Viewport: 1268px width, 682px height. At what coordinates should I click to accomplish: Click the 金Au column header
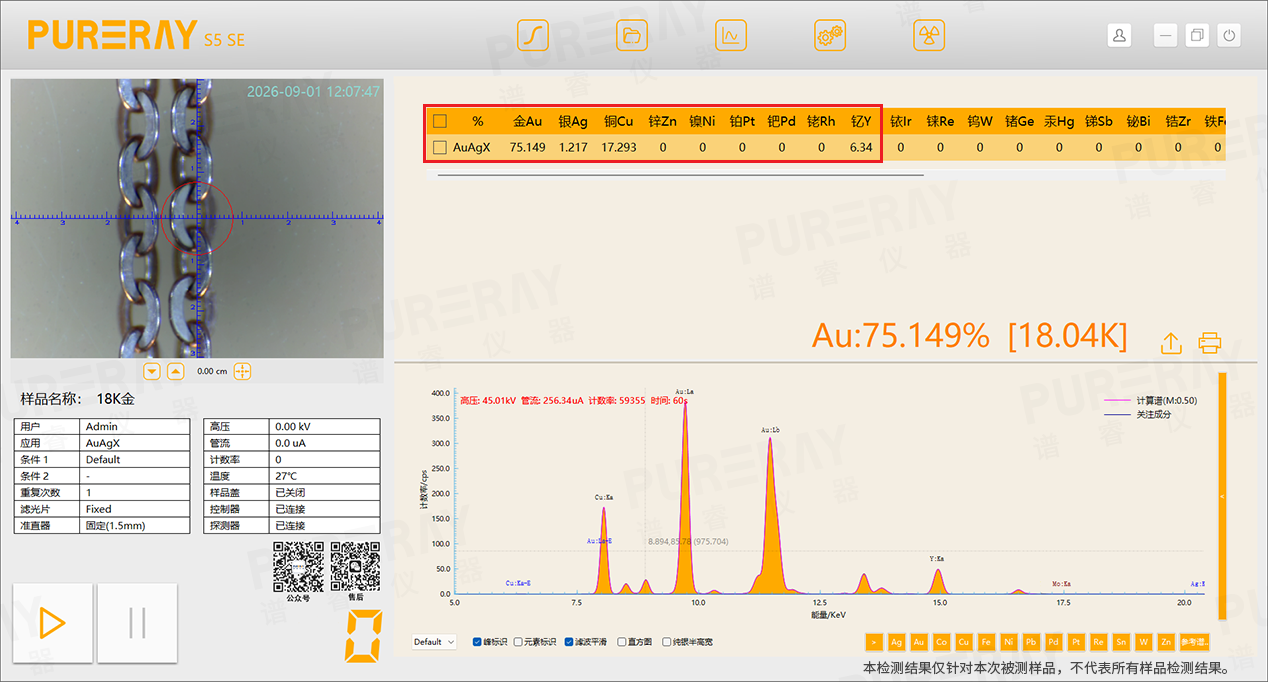click(528, 121)
